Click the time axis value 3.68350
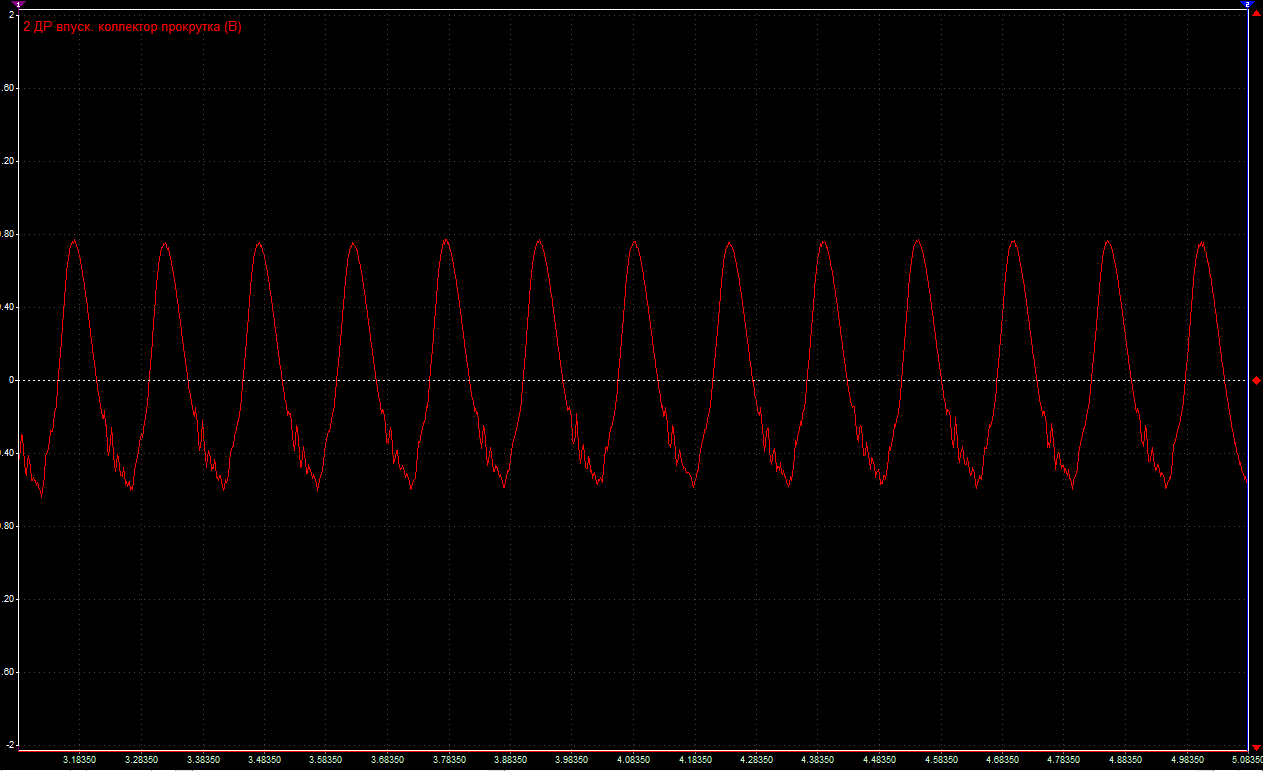Viewport: 1263px width, 771px height. (387, 760)
